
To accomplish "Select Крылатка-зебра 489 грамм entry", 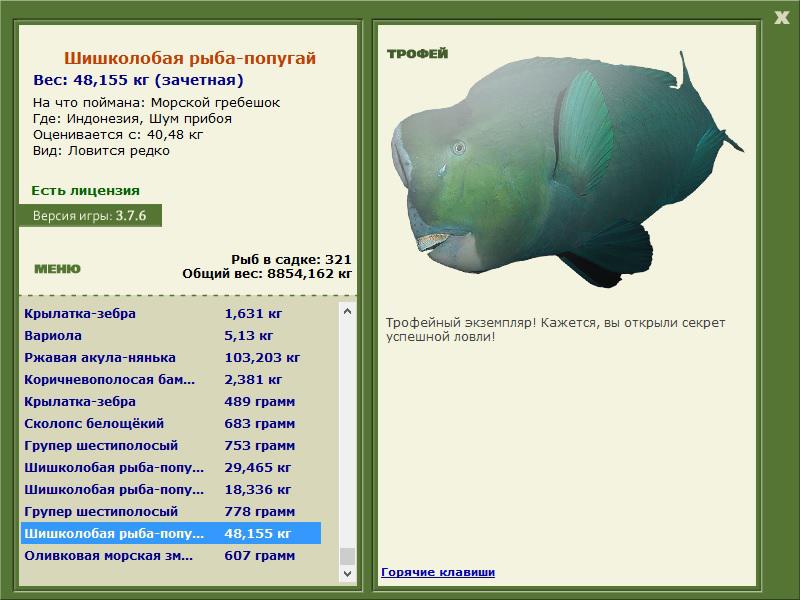I will coord(170,401).
